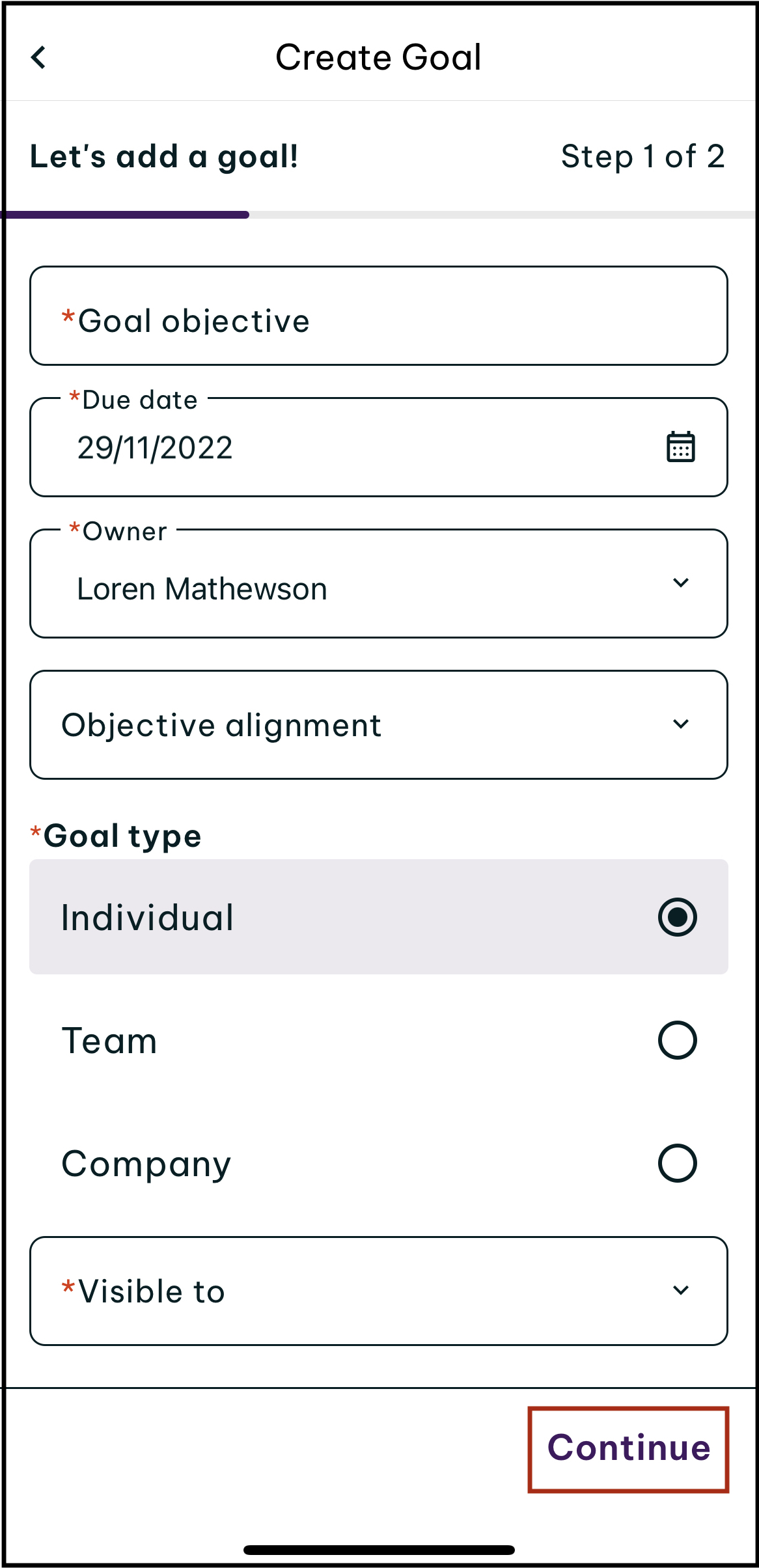Viewport: 759px width, 1568px height.
Task: Expand the Visible to dropdown
Action: [x=379, y=1291]
